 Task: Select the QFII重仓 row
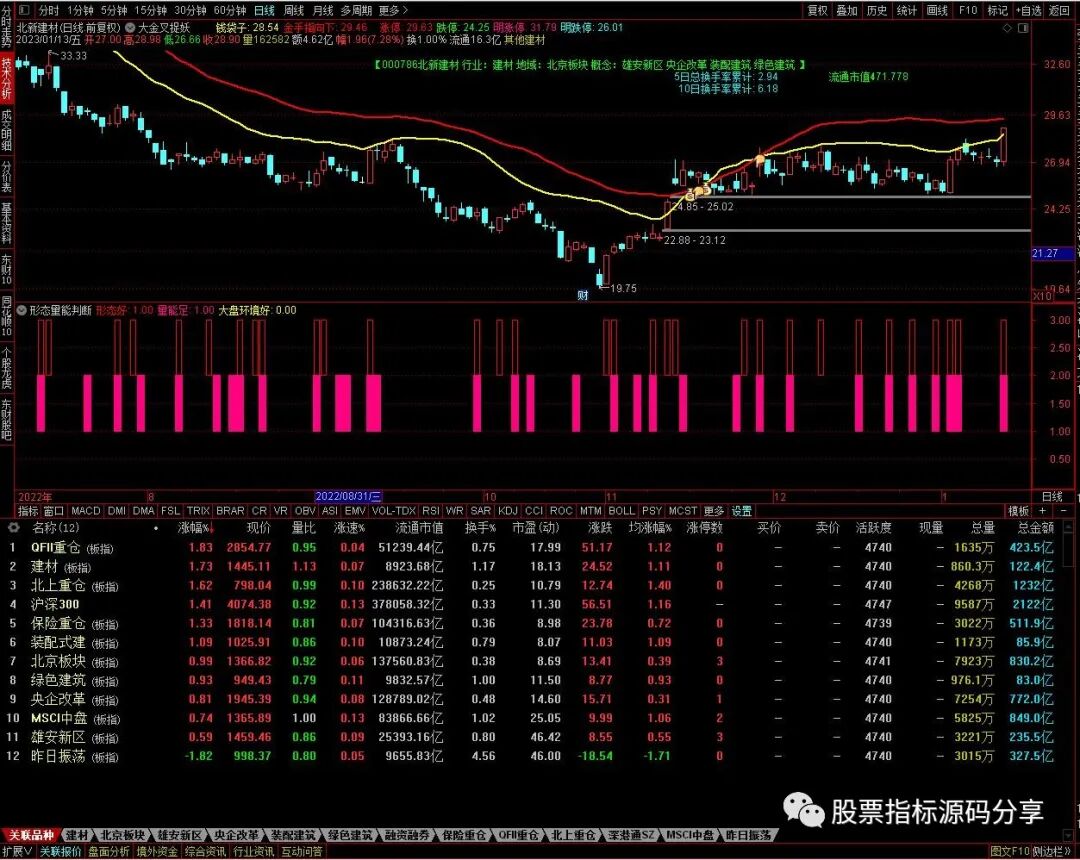point(532,547)
